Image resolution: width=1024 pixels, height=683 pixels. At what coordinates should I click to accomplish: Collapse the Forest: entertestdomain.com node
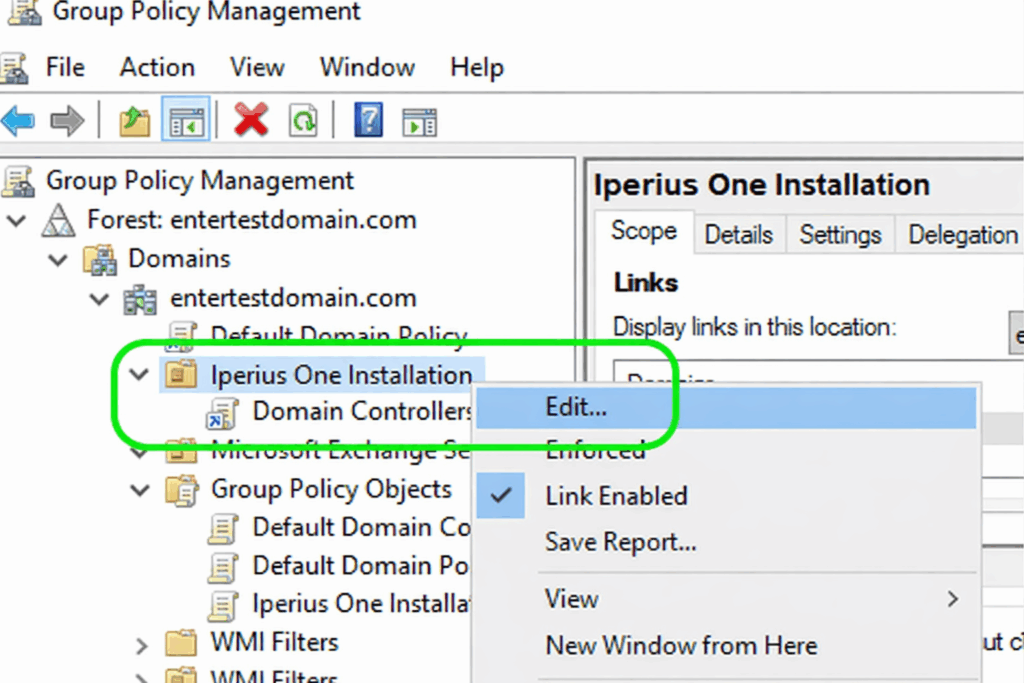coord(16,220)
